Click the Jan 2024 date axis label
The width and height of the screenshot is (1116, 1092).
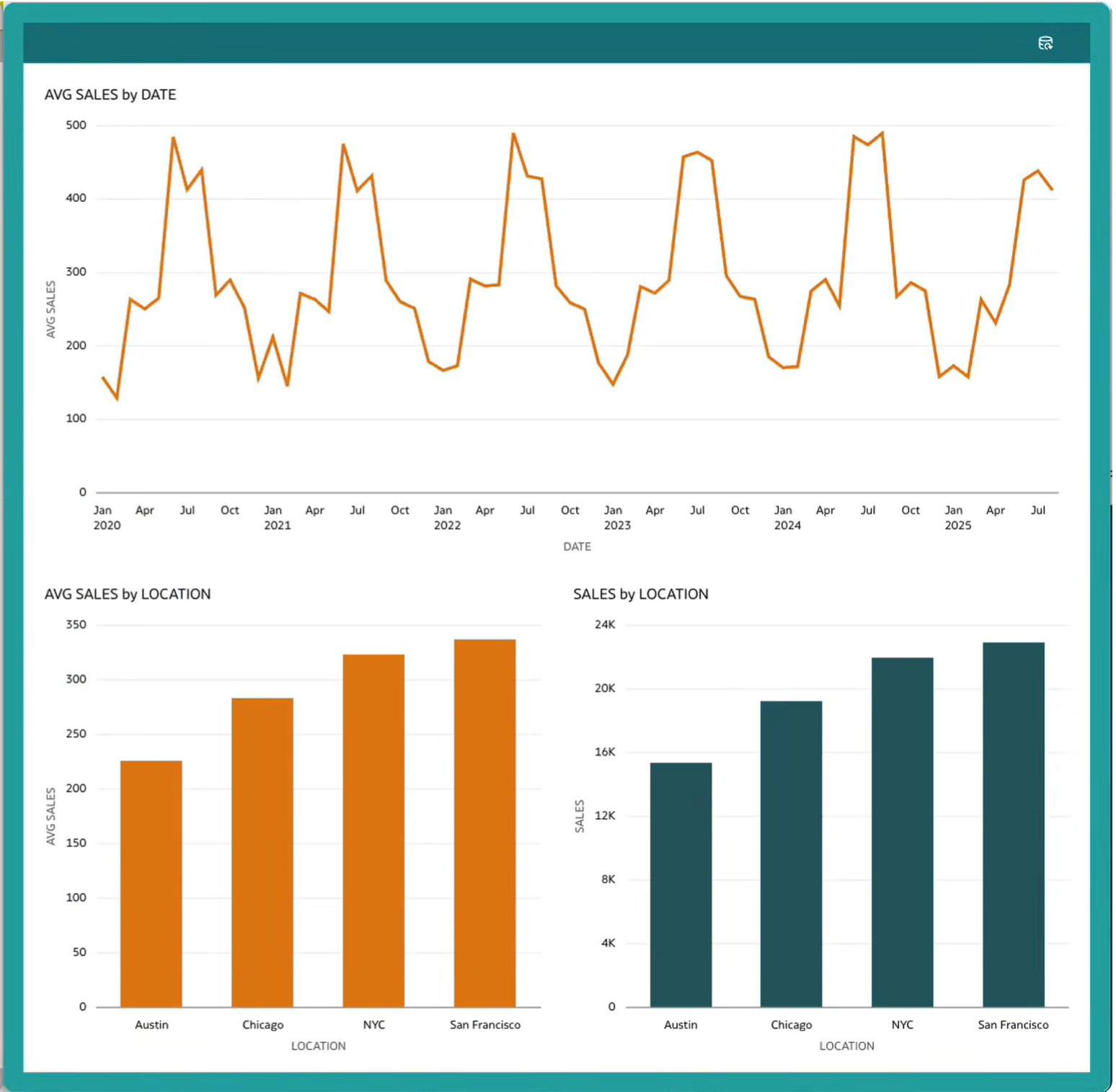tap(787, 518)
